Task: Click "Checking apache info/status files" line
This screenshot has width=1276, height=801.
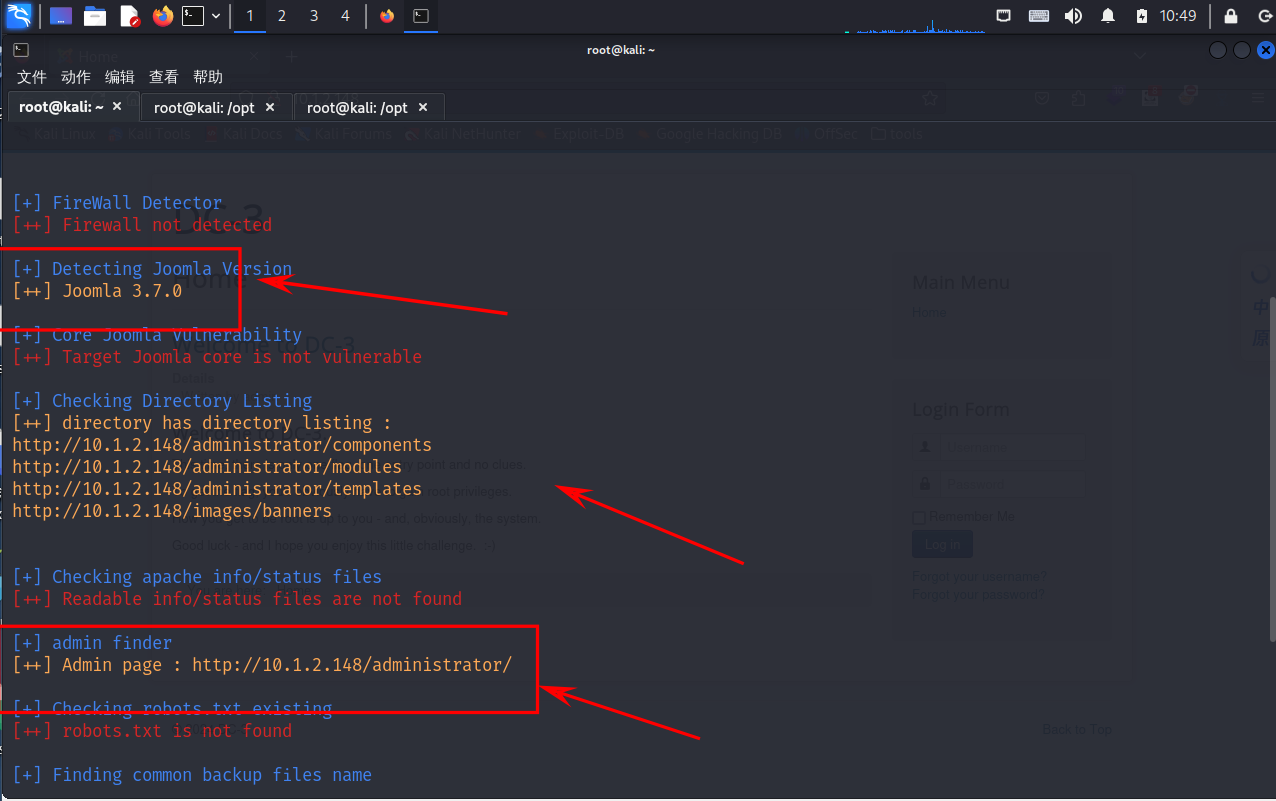Action: tap(197, 577)
